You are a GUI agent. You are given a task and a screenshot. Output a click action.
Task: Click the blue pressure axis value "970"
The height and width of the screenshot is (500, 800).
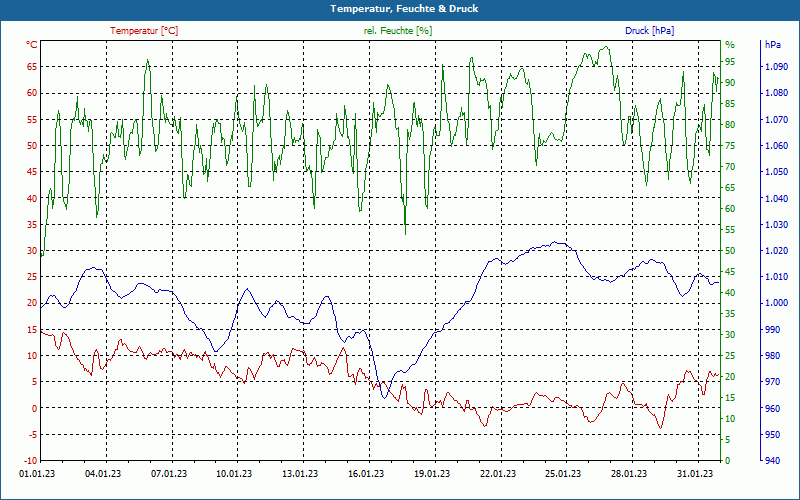pos(772,382)
